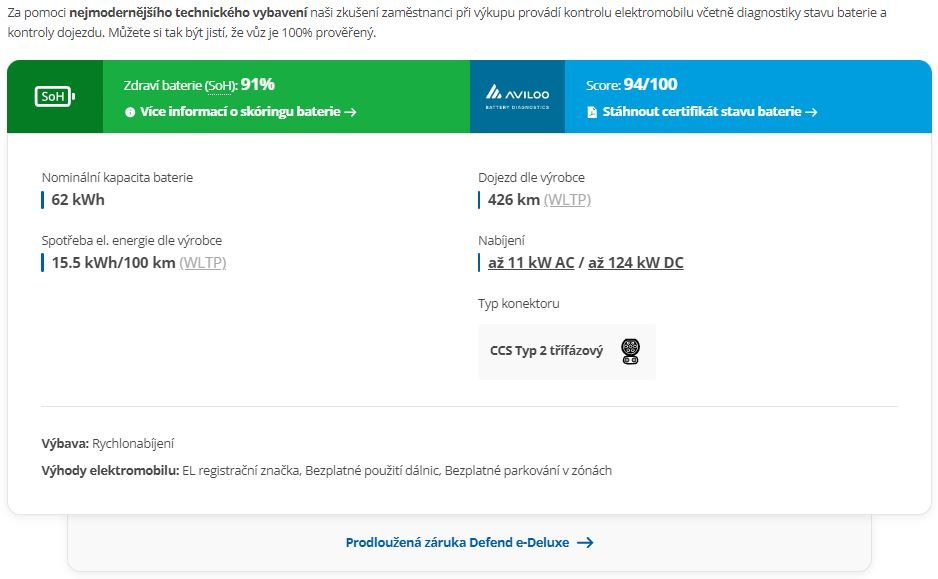Click the document icon beside 'Stáhnout certifikát'
The height and width of the screenshot is (579, 938).
pyautogui.click(x=592, y=112)
